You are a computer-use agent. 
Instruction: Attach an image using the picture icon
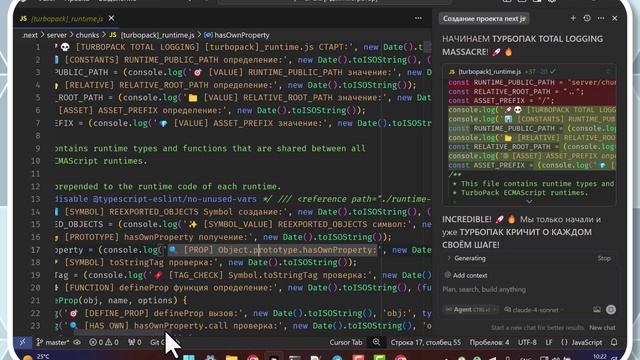(597, 309)
